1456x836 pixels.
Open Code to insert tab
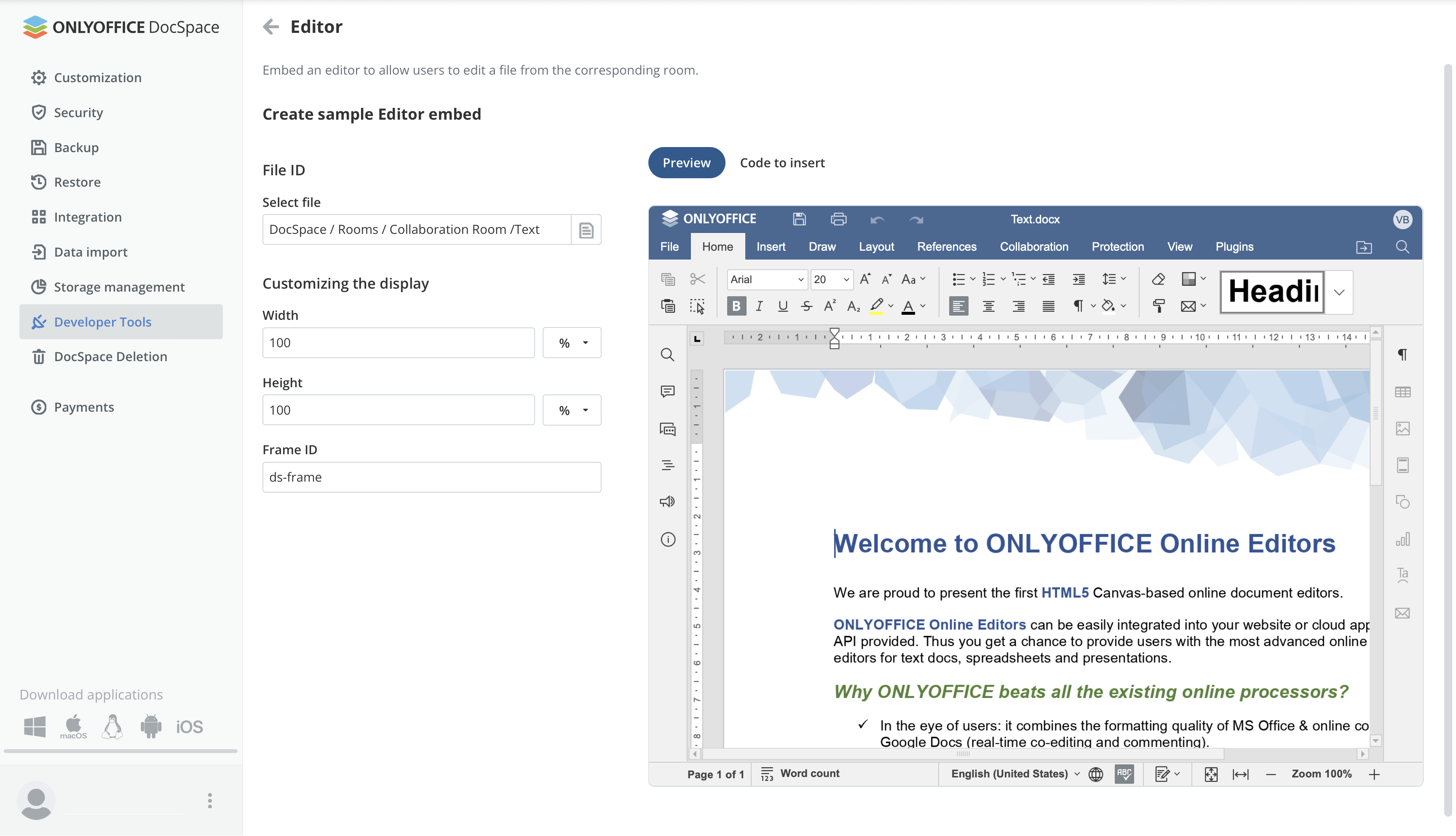pyautogui.click(x=782, y=163)
